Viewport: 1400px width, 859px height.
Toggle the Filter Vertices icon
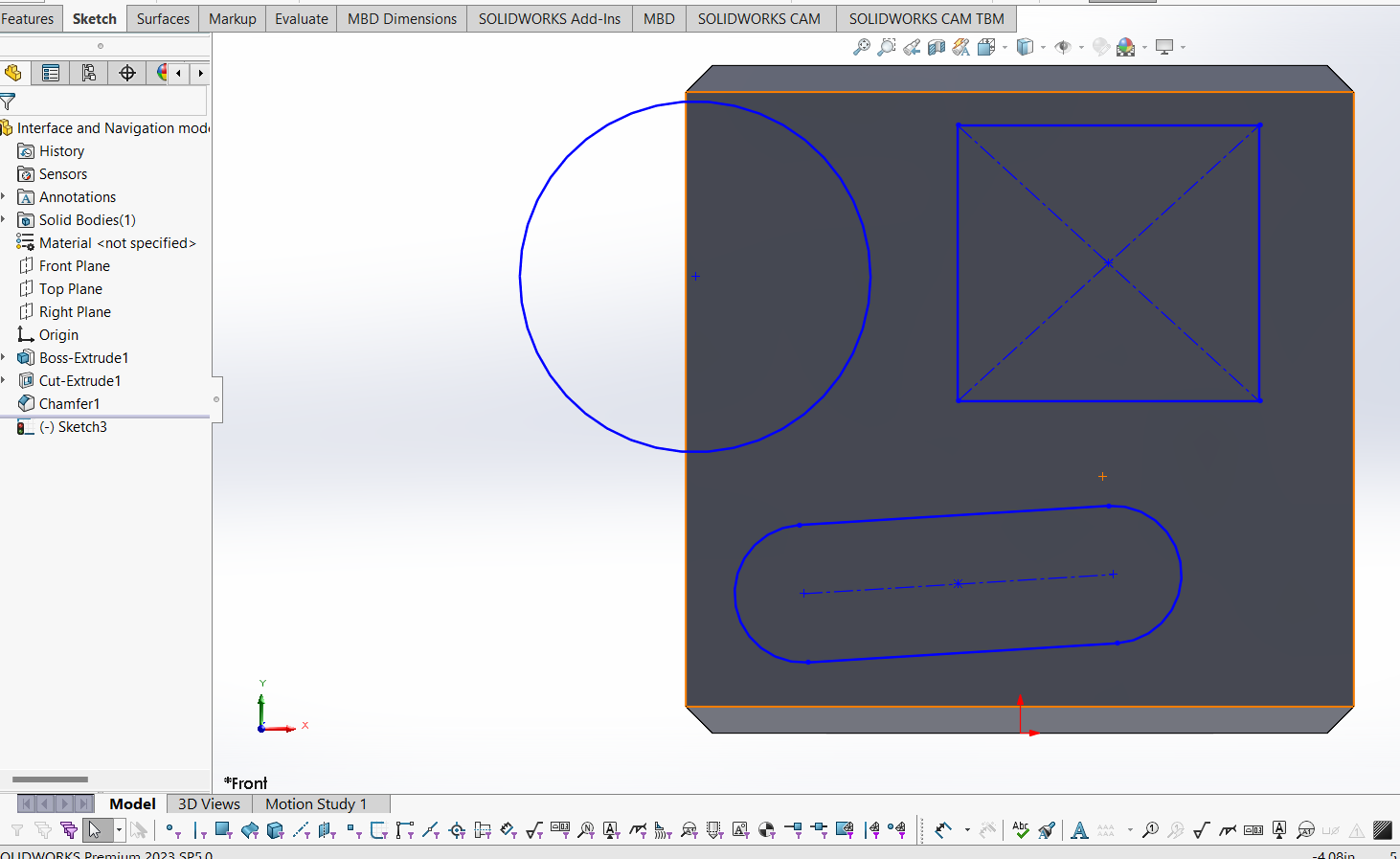pos(172,830)
